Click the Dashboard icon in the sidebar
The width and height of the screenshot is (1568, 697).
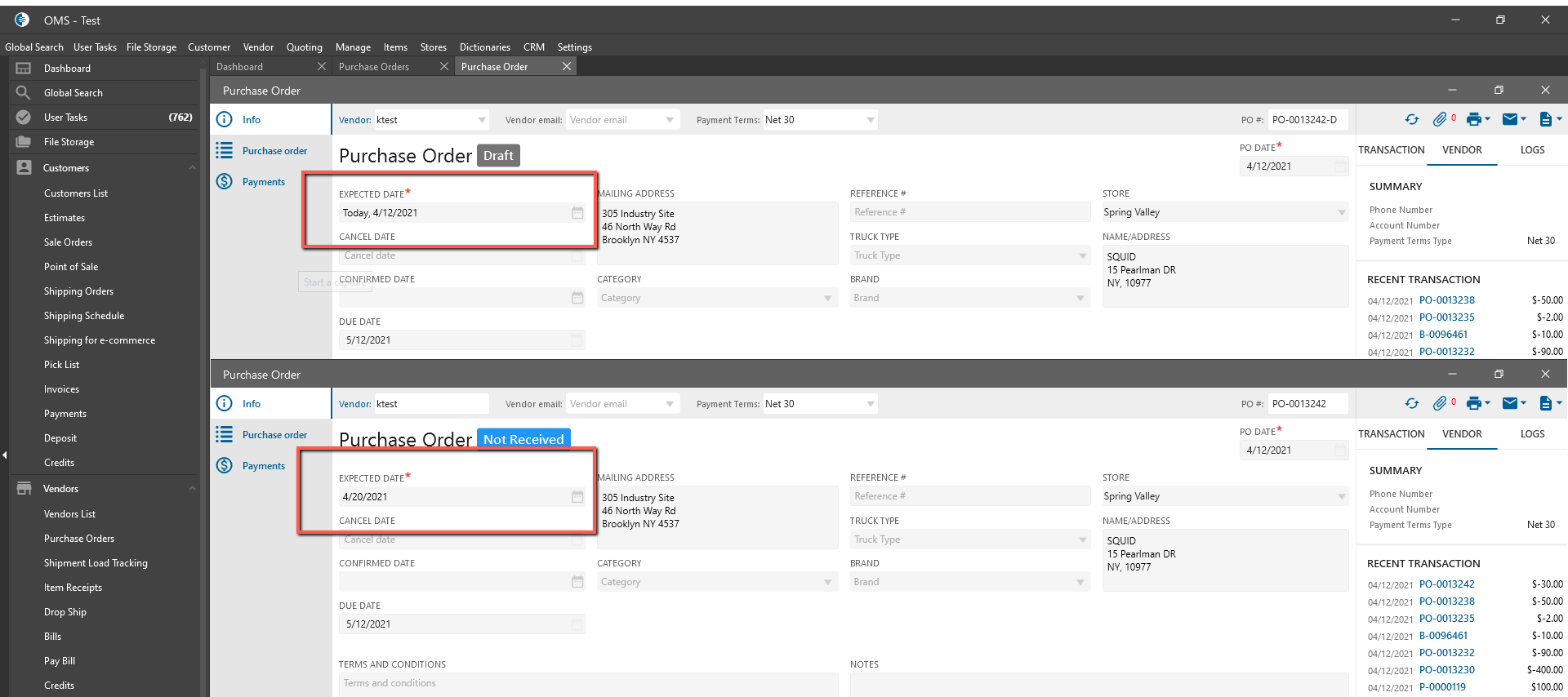(x=24, y=69)
